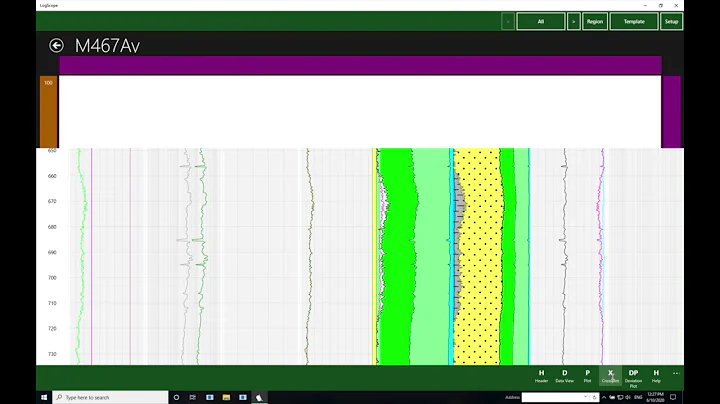
Task: Click the depth label 660
Action: click(52, 176)
